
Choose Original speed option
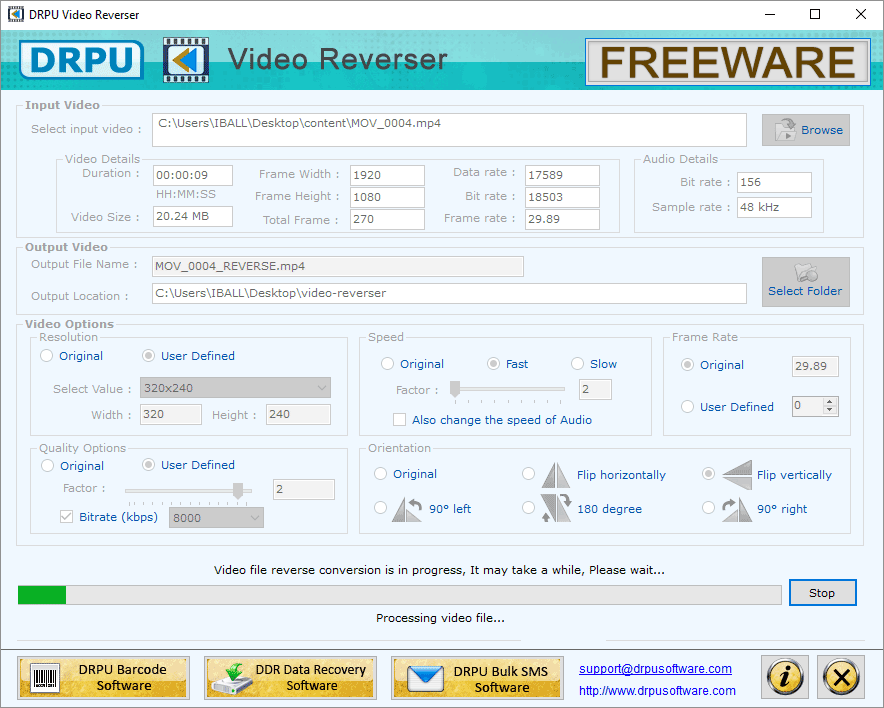click(387, 364)
